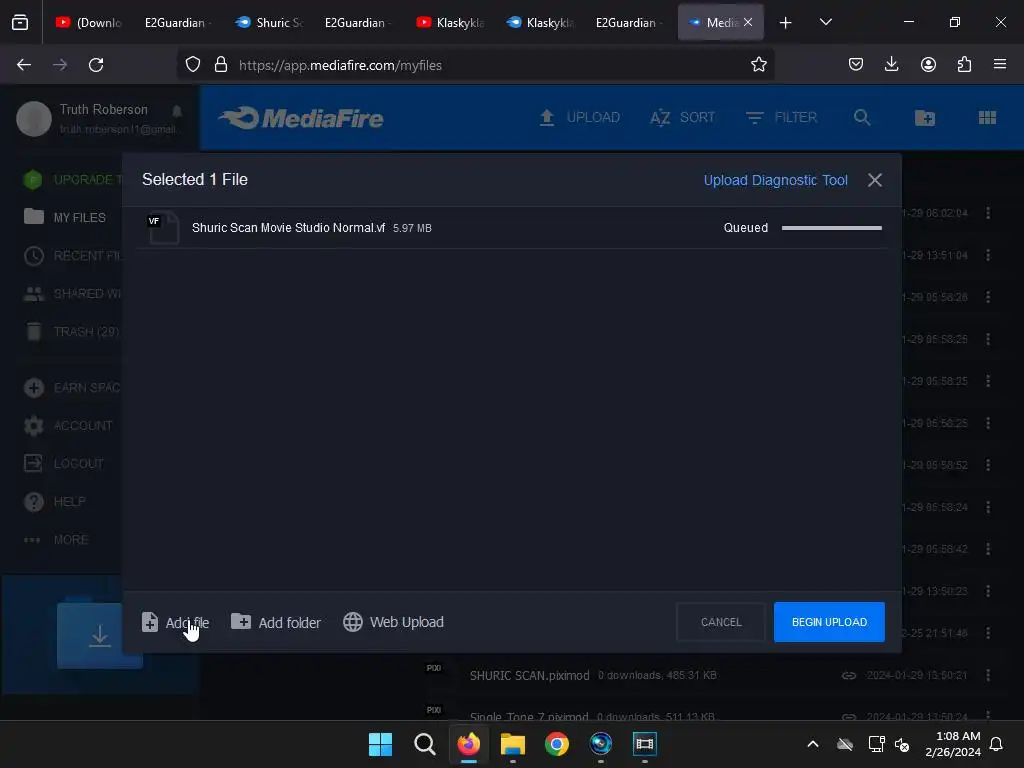Click the Firefox View icon
This screenshot has width=1024, height=768.
pyautogui.click(x=20, y=22)
